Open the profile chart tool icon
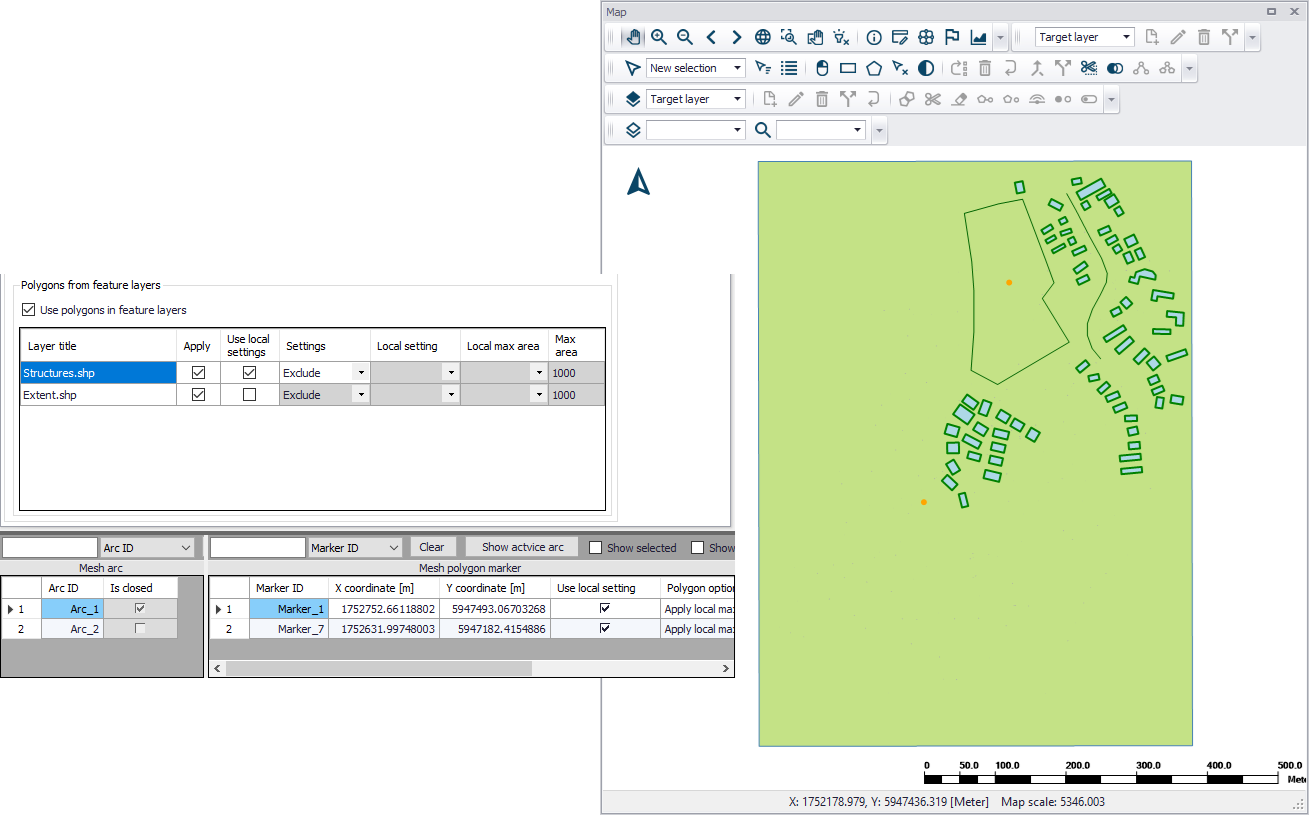The image size is (1309, 815). [978, 37]
